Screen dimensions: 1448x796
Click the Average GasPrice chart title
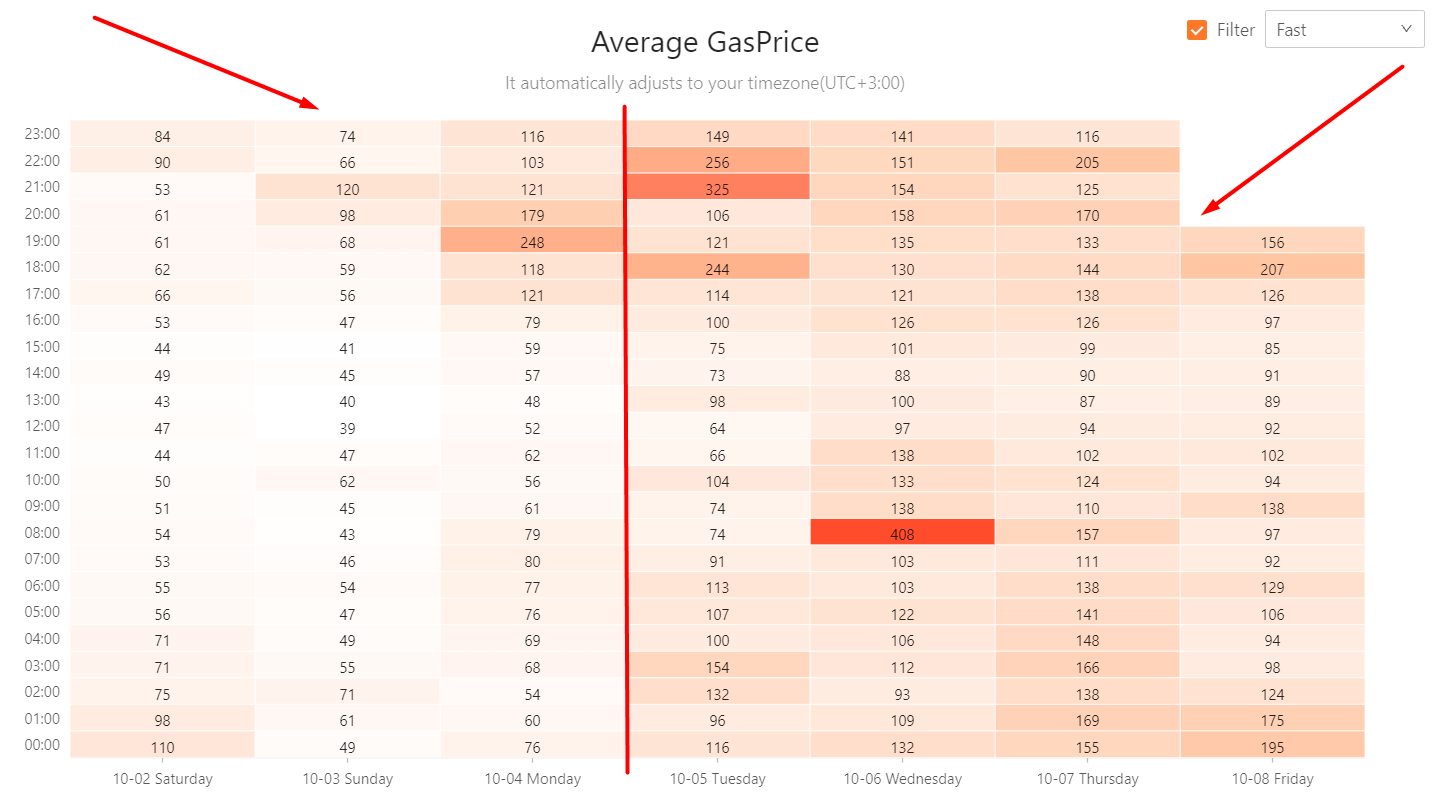point(705,42)
